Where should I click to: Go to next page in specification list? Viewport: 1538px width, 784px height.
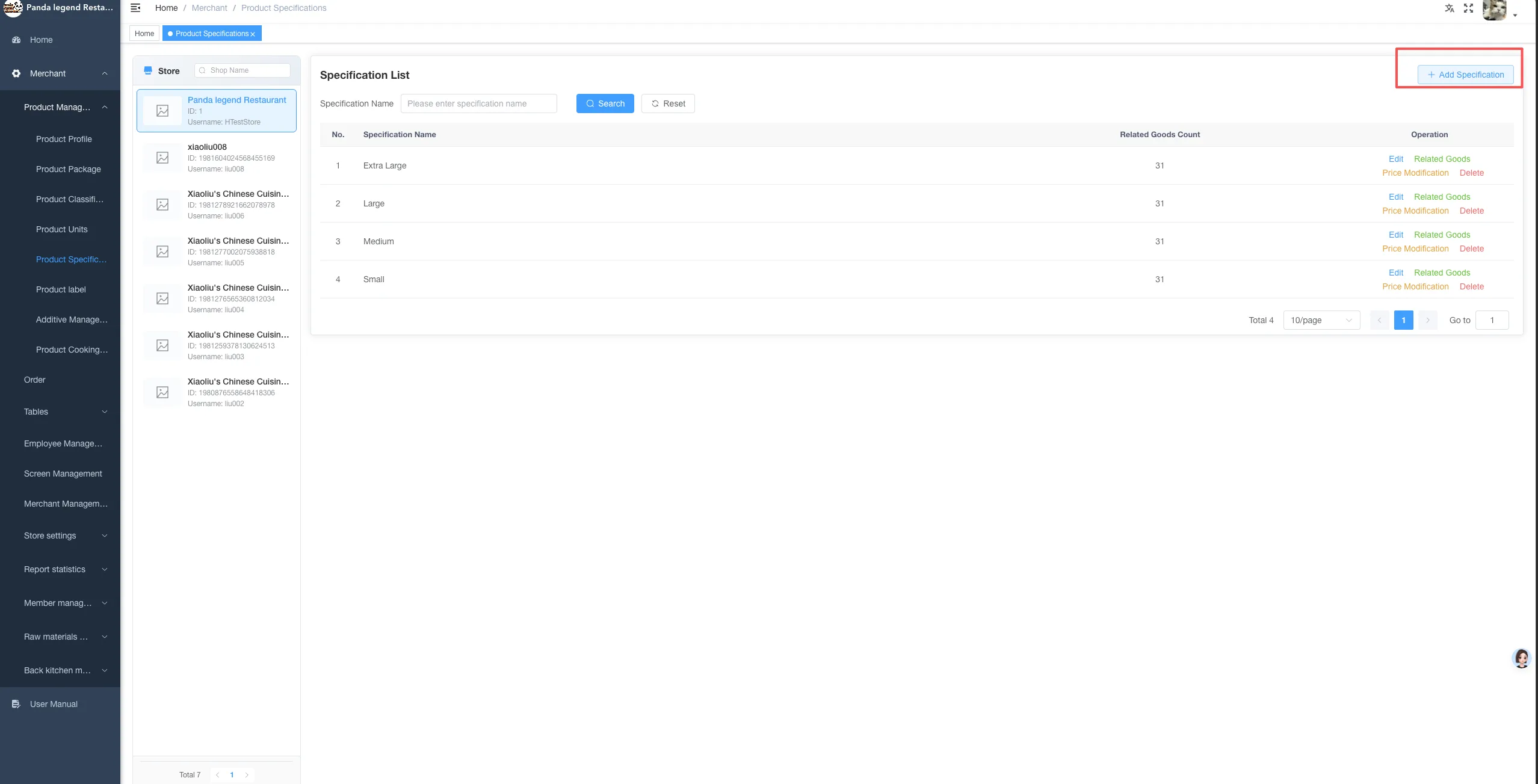click(x=1428, y=320)
